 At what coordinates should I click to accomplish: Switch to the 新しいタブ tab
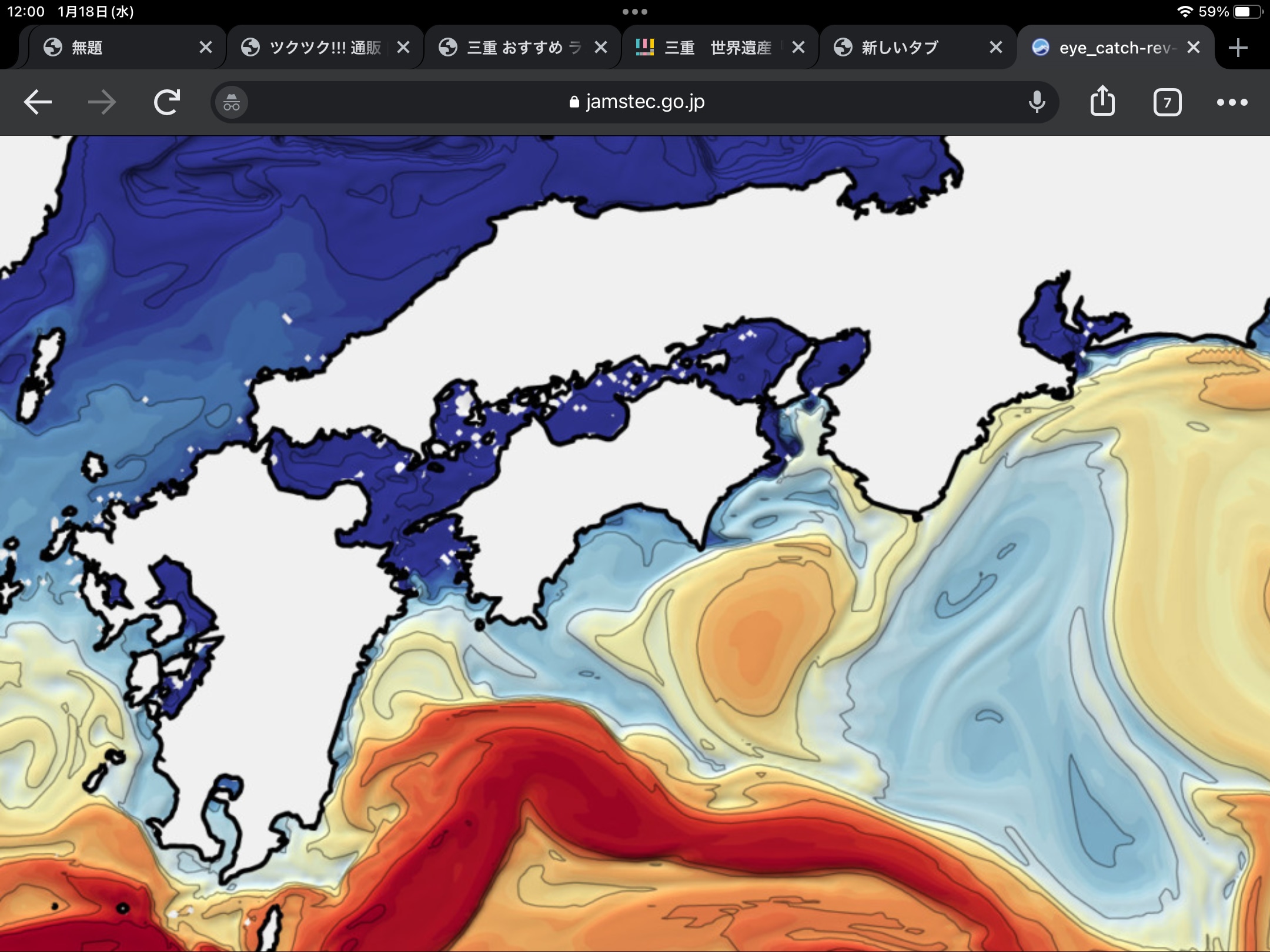pyautogui.click(x=900, y=48)
